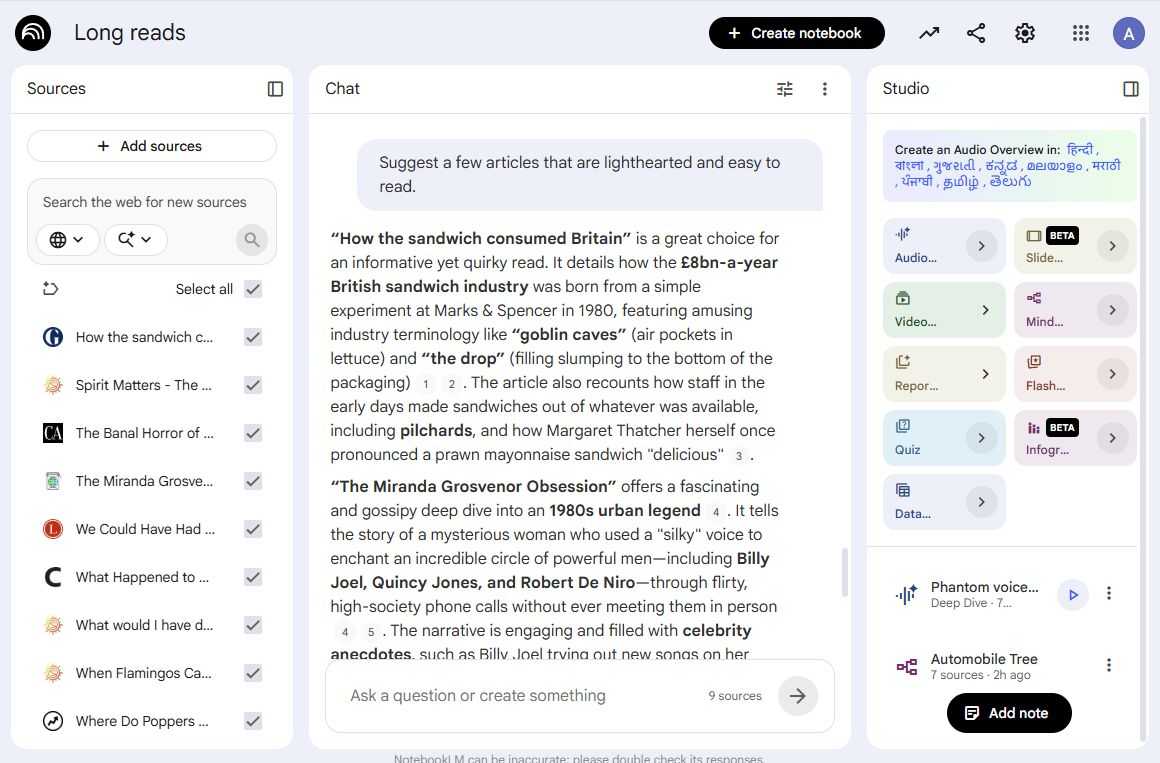Screen dimensions: 1160x763
Task: Open the settings gear icon
Action: [x=1025, y=33]
